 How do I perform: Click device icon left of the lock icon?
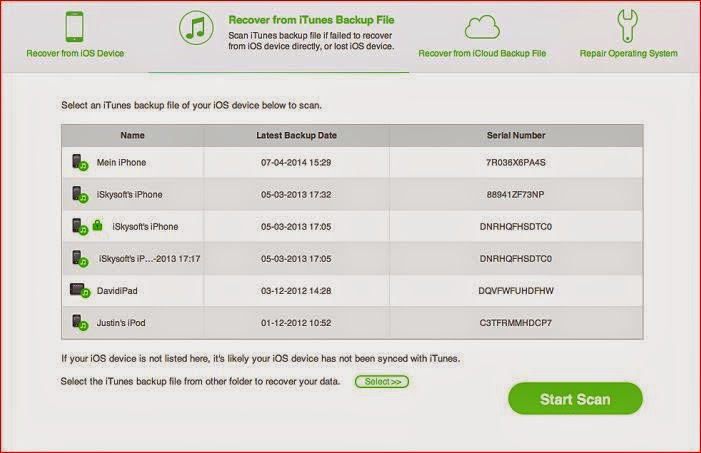pyautogui.click(x=80, y=227)
